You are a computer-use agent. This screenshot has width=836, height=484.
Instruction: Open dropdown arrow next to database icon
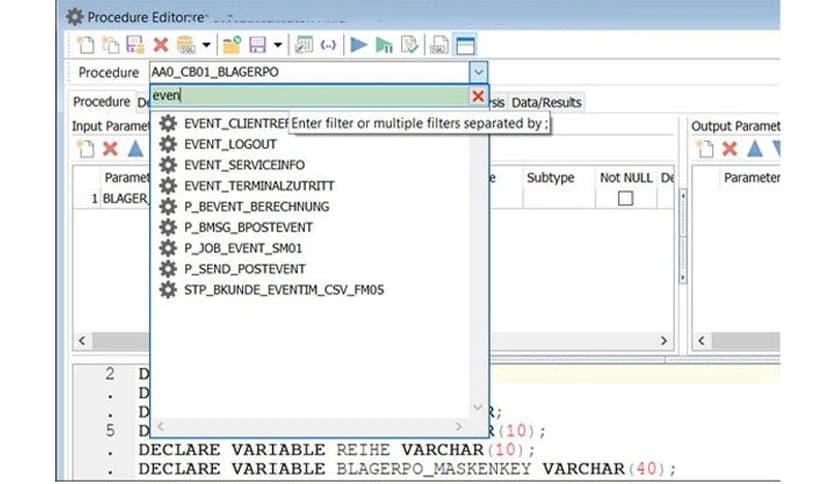206,45
